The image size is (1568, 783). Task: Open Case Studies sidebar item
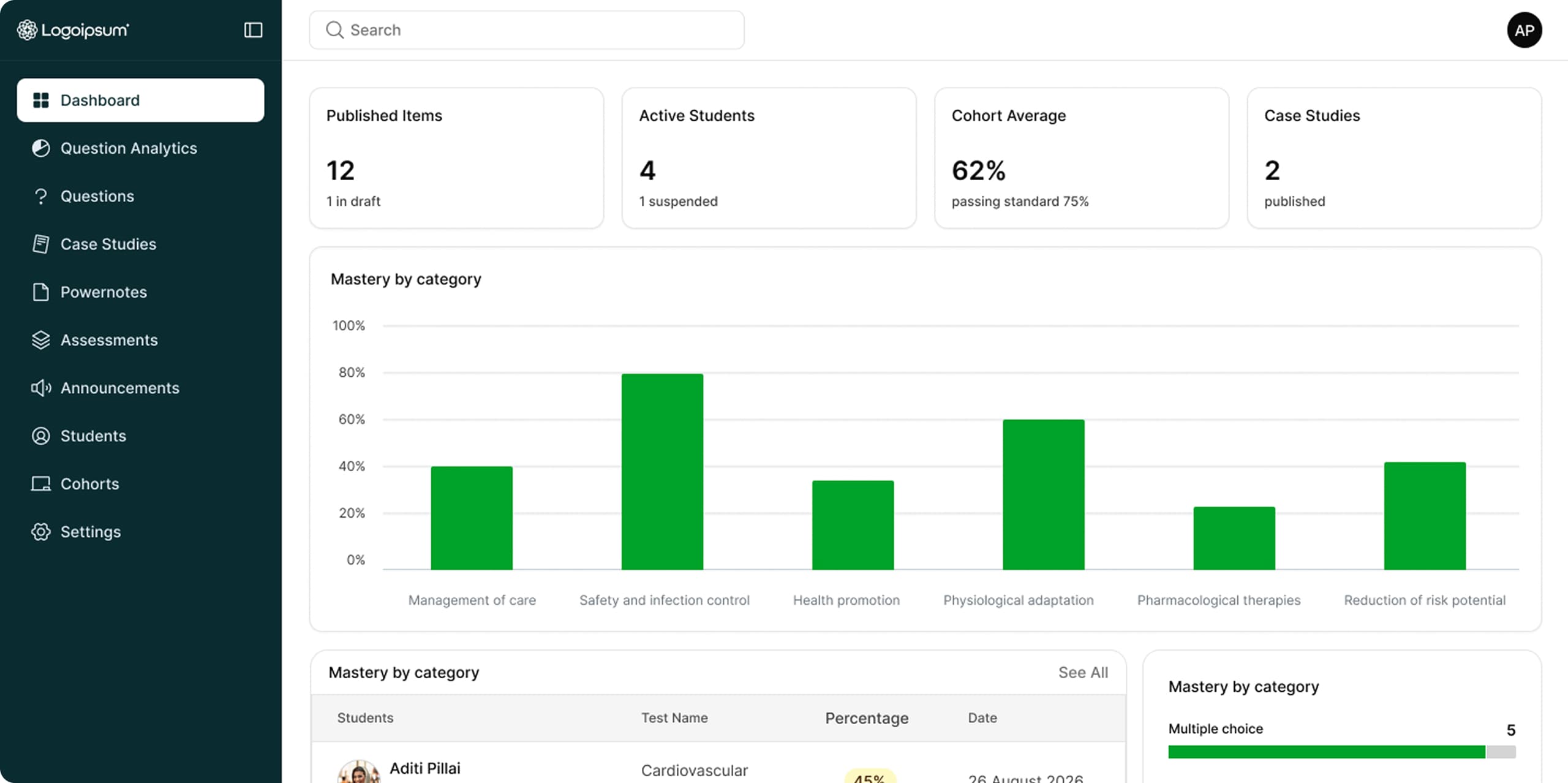(x=140, y=244)
